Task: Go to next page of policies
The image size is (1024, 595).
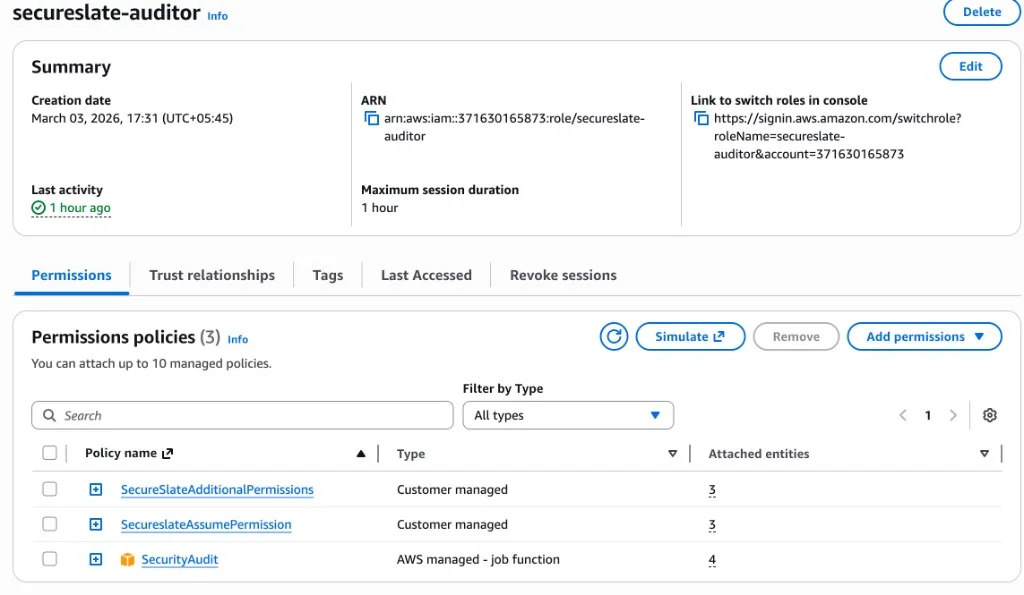Action: 953,415
